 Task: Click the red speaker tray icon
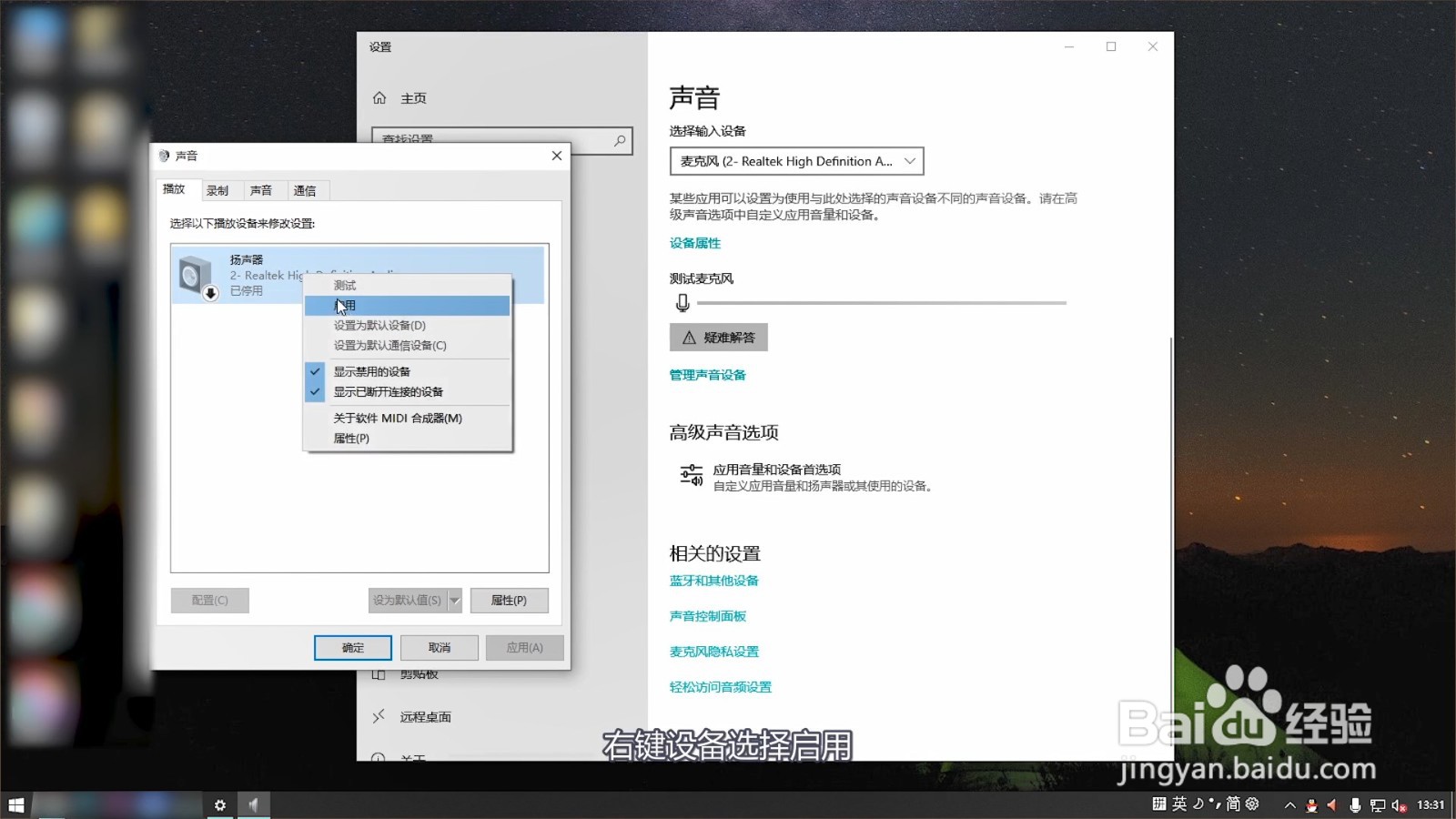(x=1332, y=805)
